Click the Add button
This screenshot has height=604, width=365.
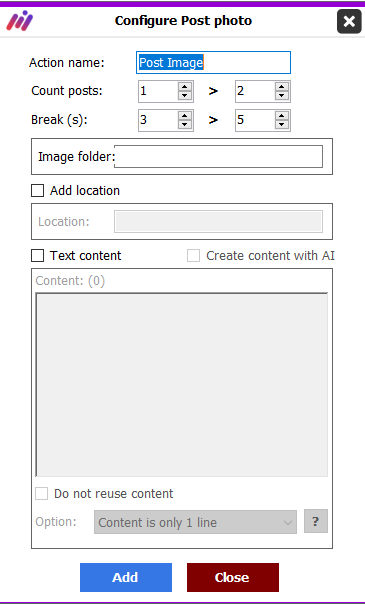tap(126, 577)
